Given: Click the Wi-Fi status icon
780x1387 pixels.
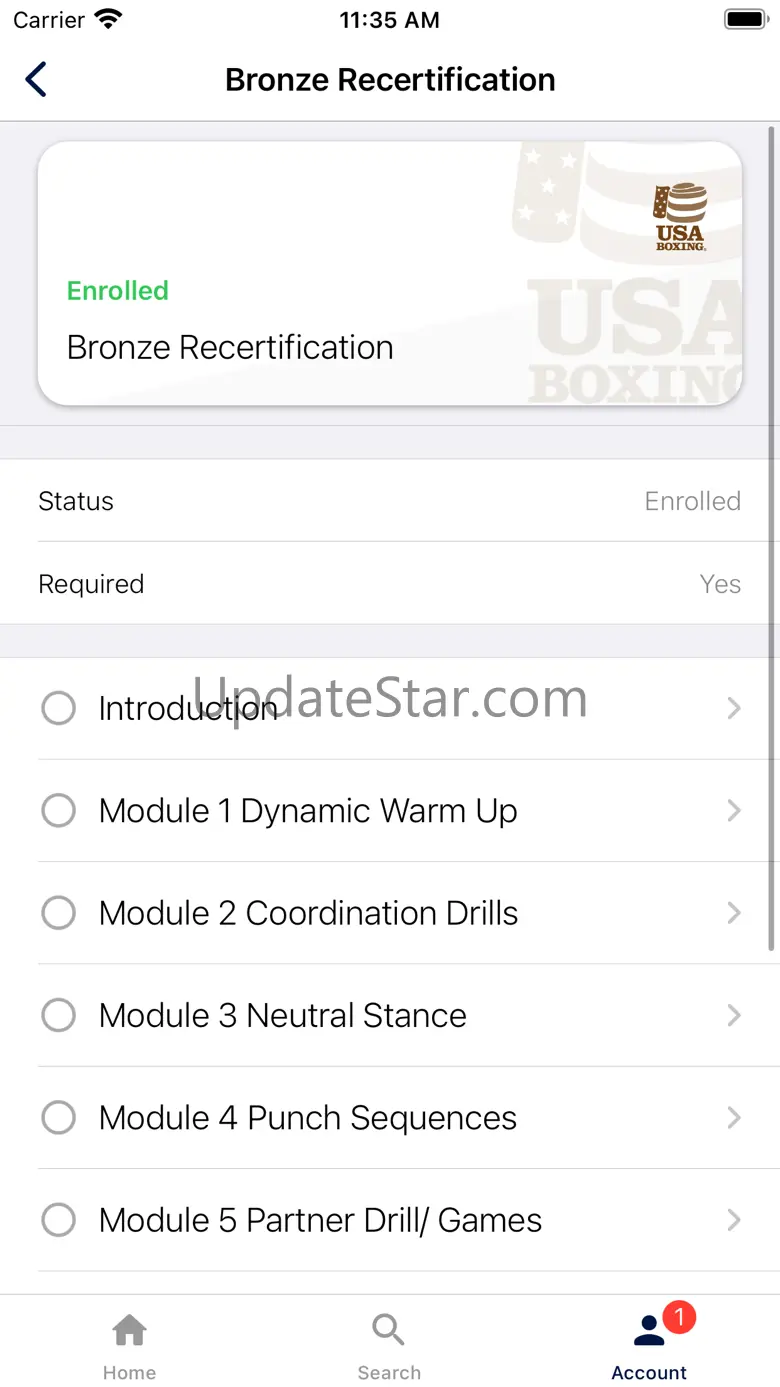Looking at the screenshot, I should coord(108,19).
